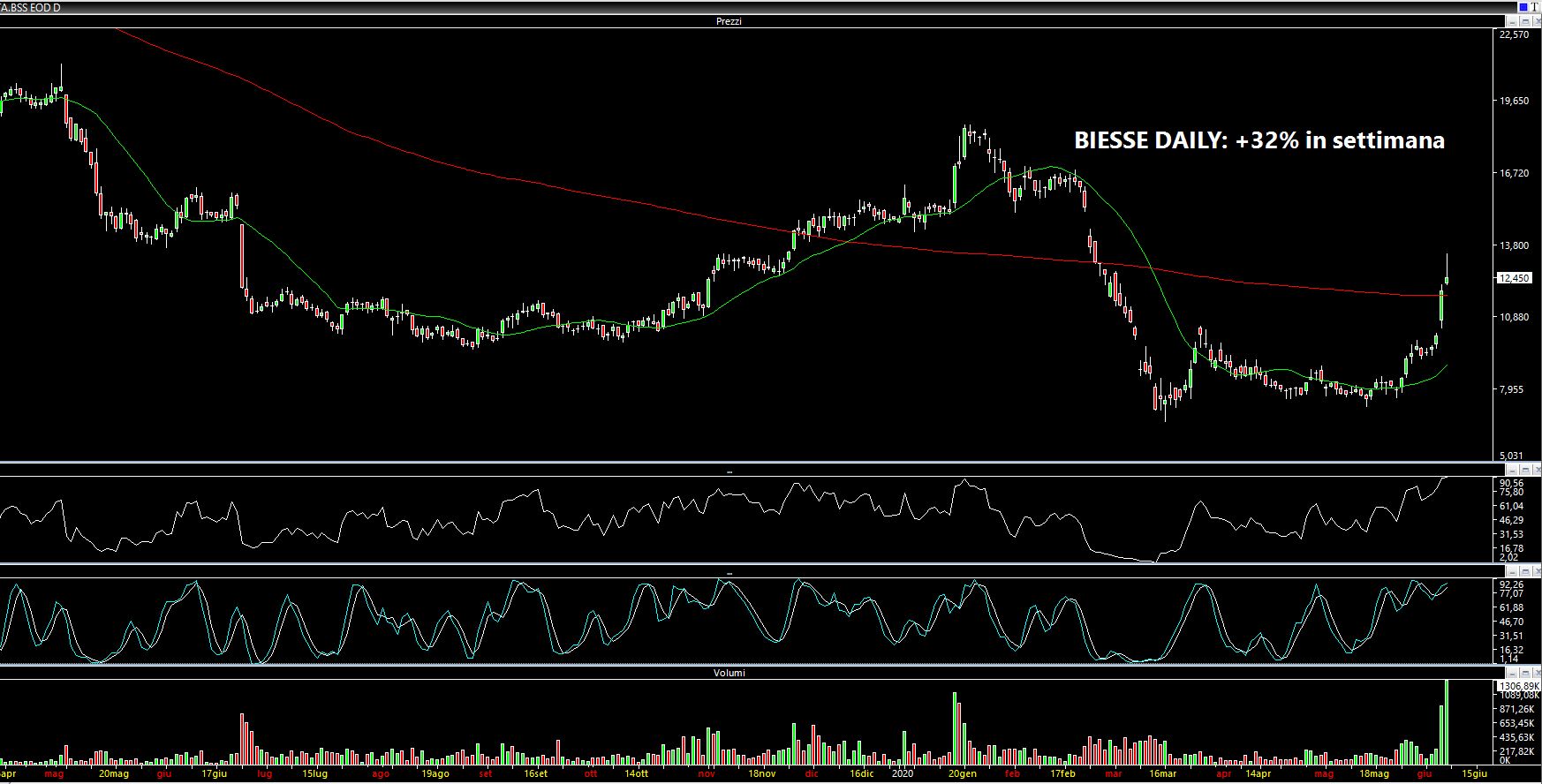Maximize the oscillator panel showing 92,26

[x=1523, y=571]
